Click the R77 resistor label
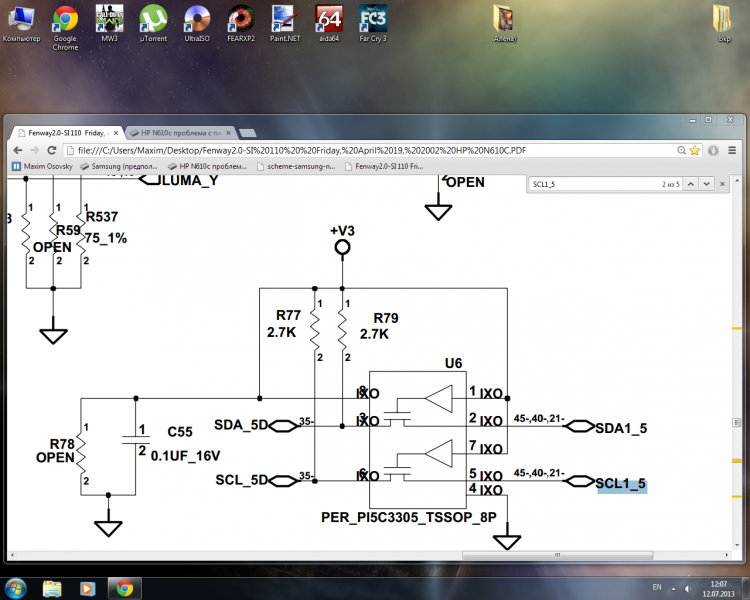Viewport: 750px width, 600px height. point(288,315)
